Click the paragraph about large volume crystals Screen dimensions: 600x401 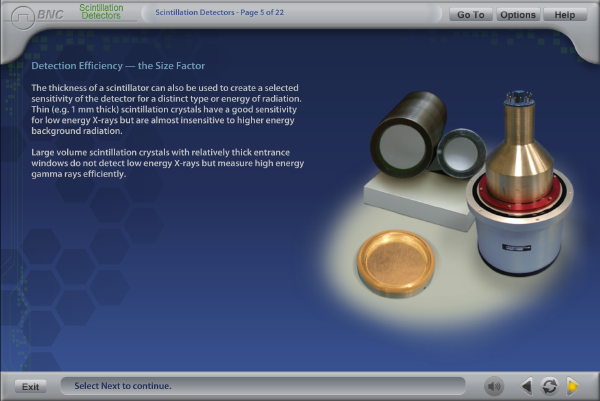[168, 163]
